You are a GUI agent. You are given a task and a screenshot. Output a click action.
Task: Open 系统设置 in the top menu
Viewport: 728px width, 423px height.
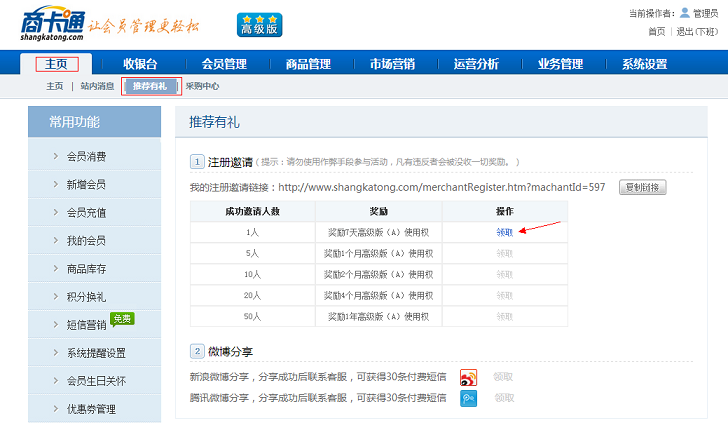click(x=644, y=64)
